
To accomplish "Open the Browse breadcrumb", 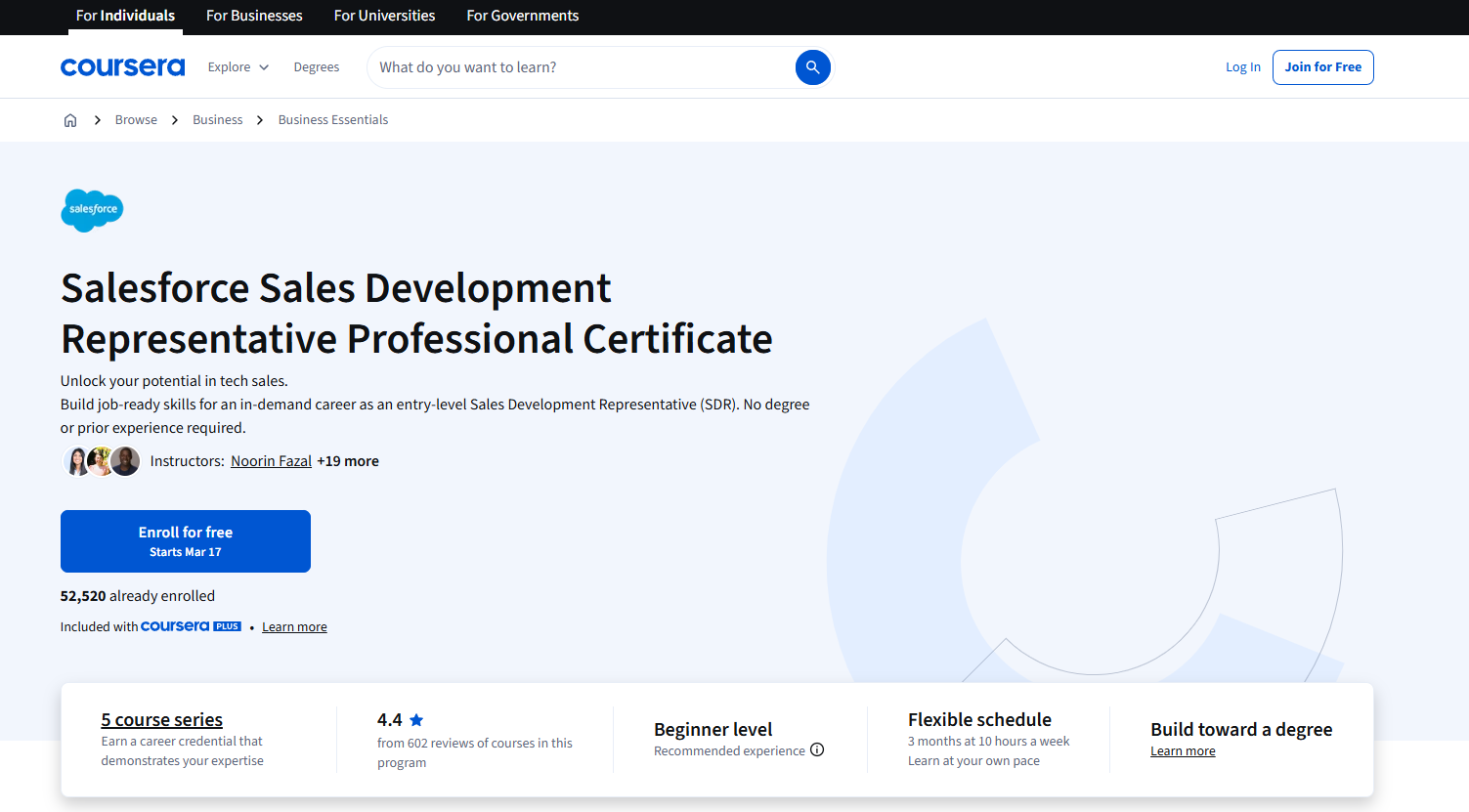I will tap(136, 120).
